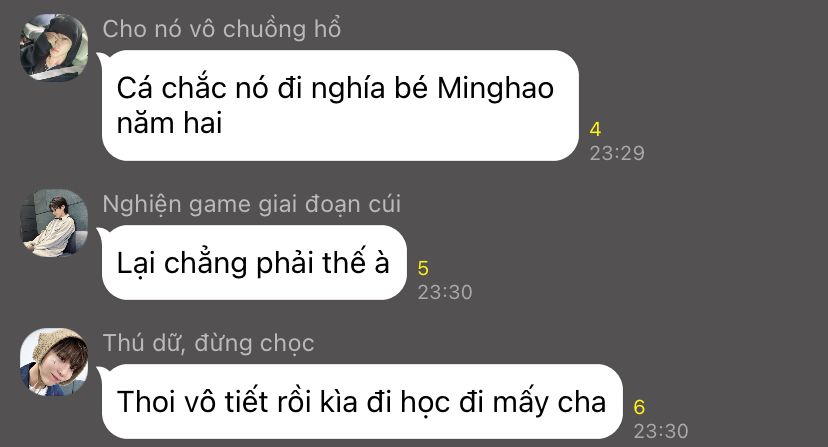828x447 pixels.
Task: Tap the message Thoi vô tiết rồi kìa
Action: [362, 402]
